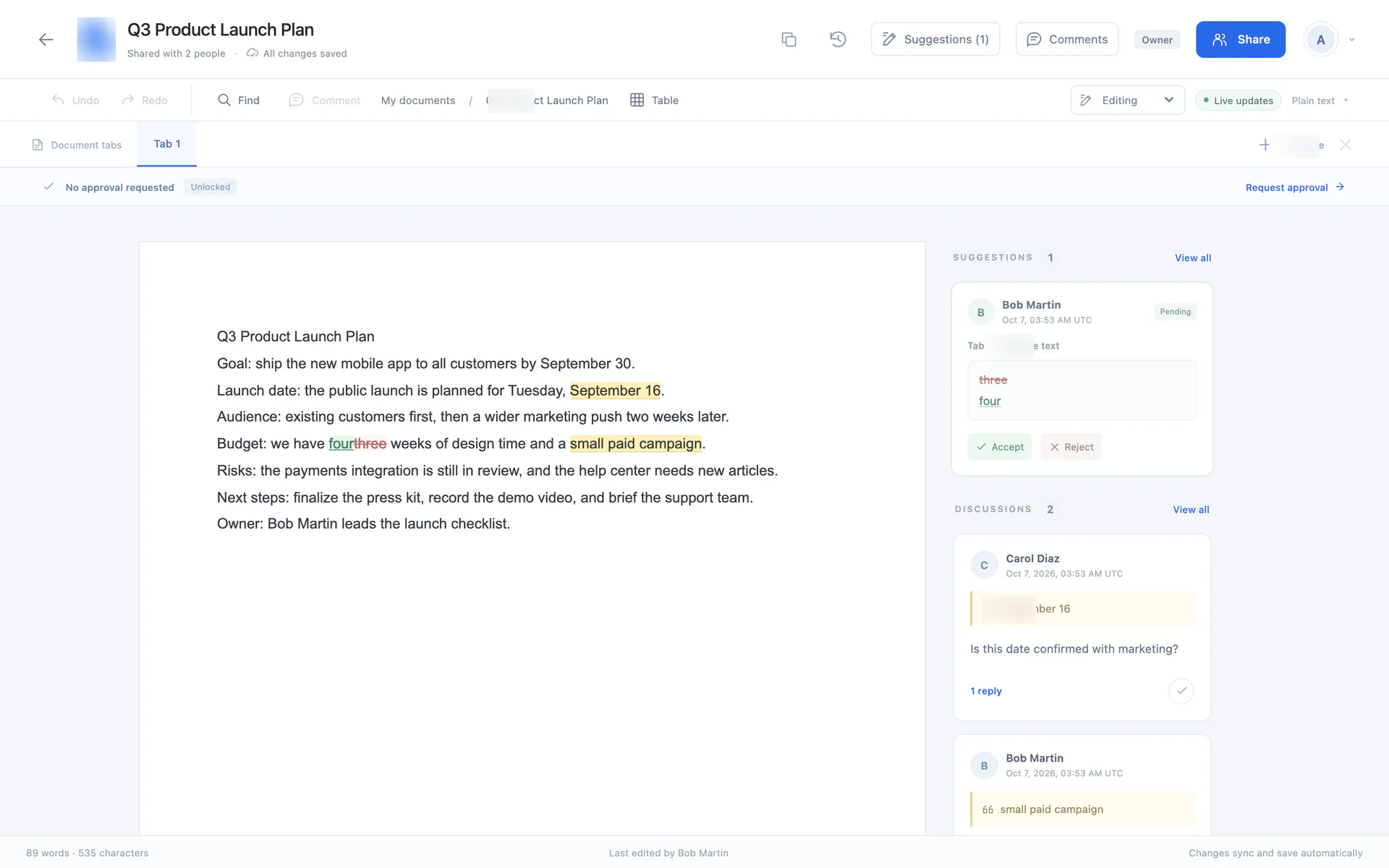Click highlighted September 16 in the document
Screen dimensions: 1389x868
(x=615, y=391)
